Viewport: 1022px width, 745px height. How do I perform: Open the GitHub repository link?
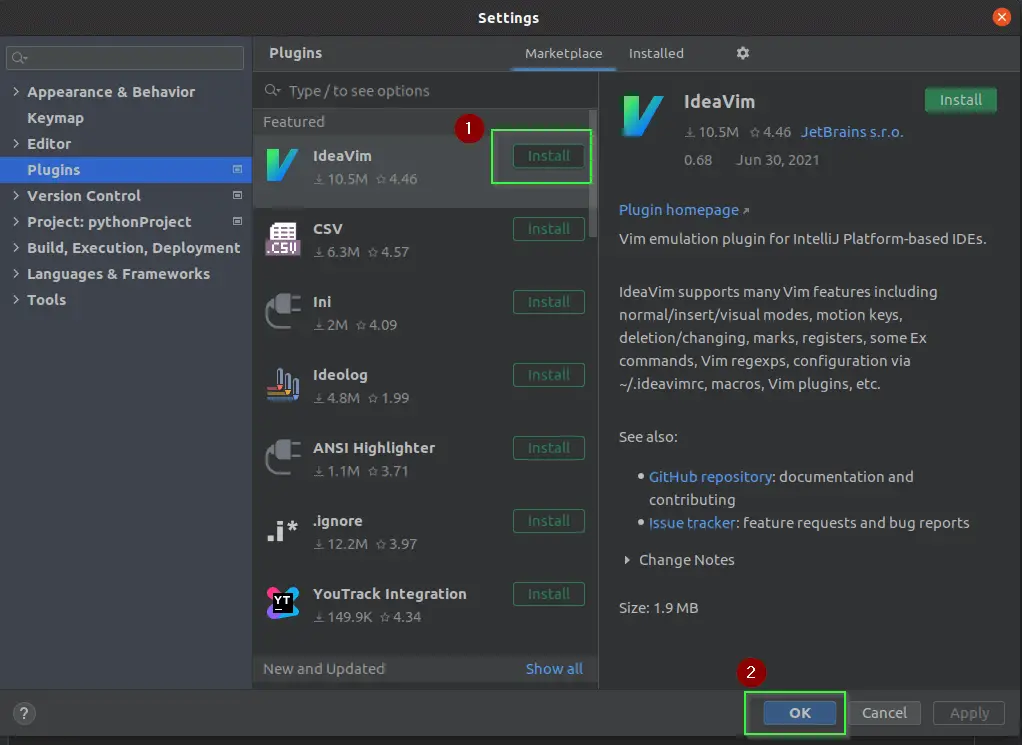pos(710,476)
